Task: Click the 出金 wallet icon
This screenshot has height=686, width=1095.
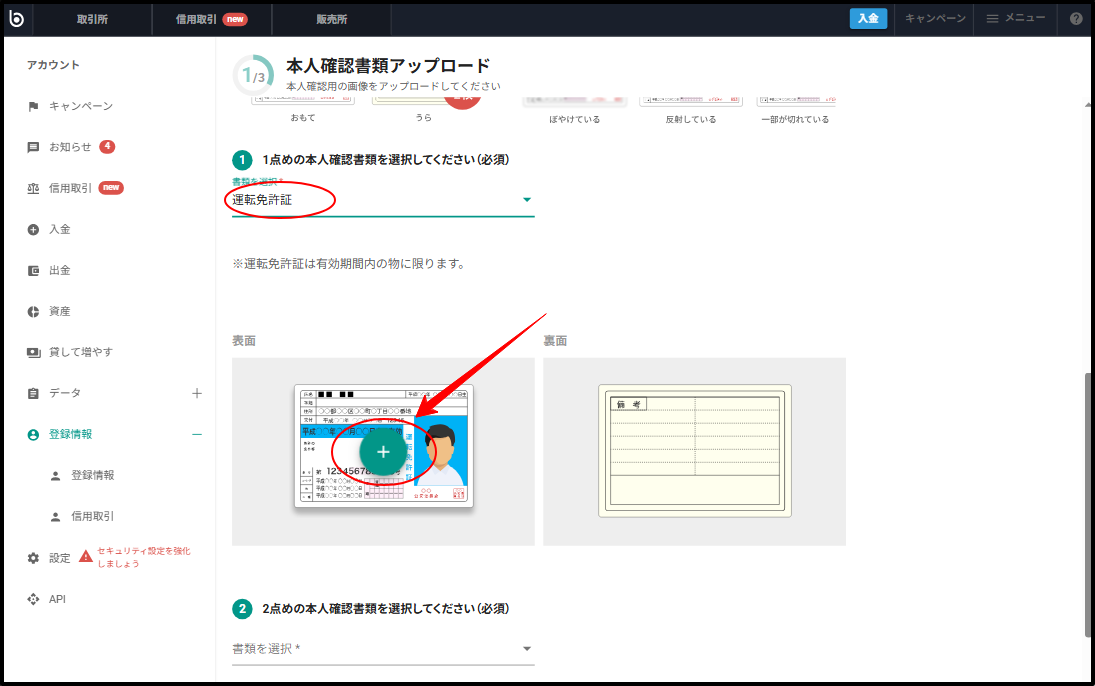Action: point(33,271)
